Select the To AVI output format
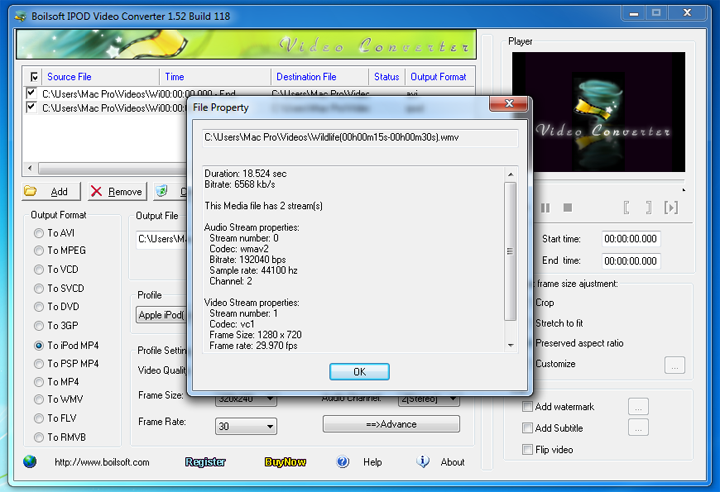This screenshot has height=492, width=720. pos(39,233)
